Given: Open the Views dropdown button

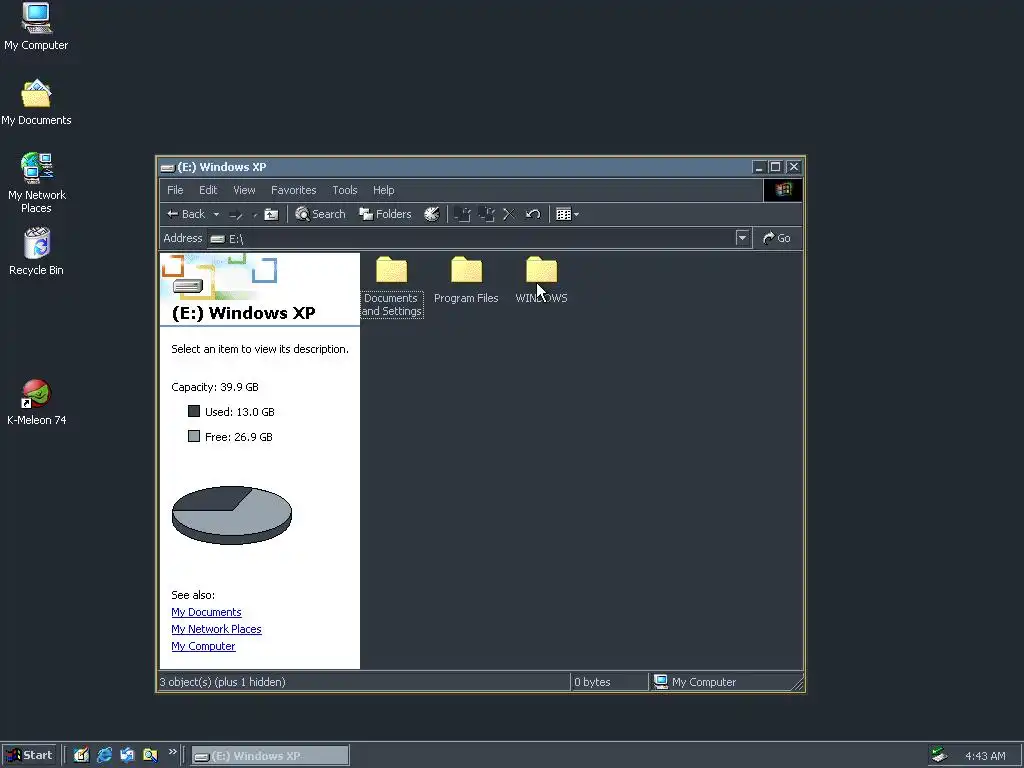Looking at the screenshot, I should 568,214.
